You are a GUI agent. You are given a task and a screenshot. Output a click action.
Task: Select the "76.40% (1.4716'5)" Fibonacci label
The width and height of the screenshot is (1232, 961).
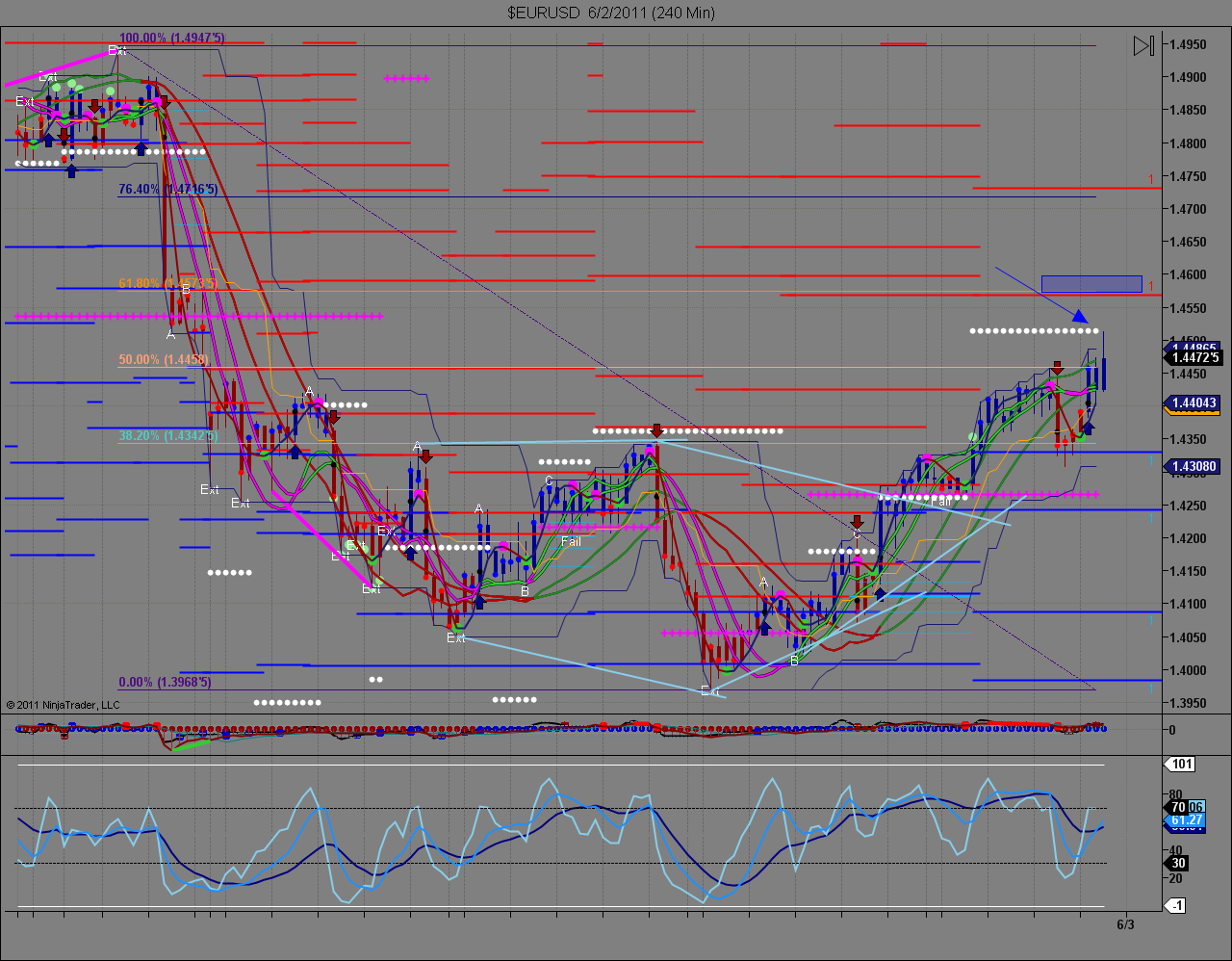click(167, 190)
